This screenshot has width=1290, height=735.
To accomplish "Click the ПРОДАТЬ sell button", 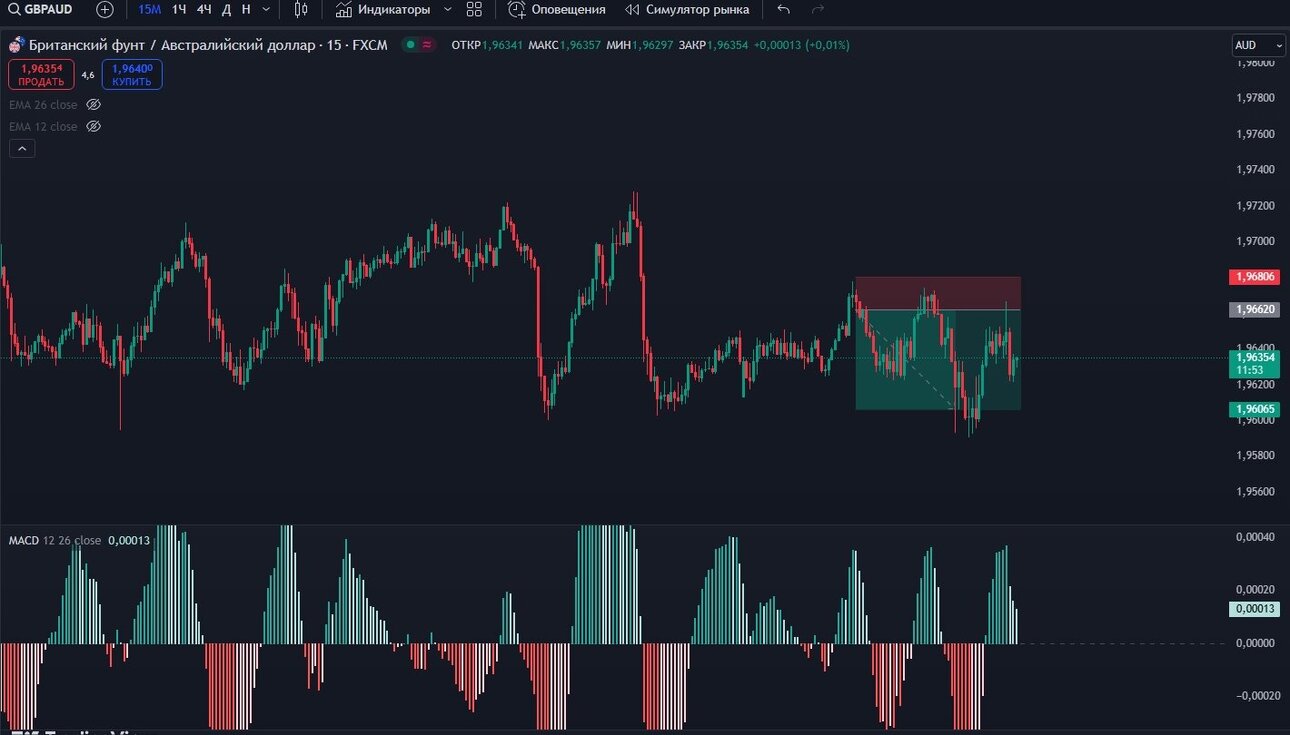I will point(41,75).
